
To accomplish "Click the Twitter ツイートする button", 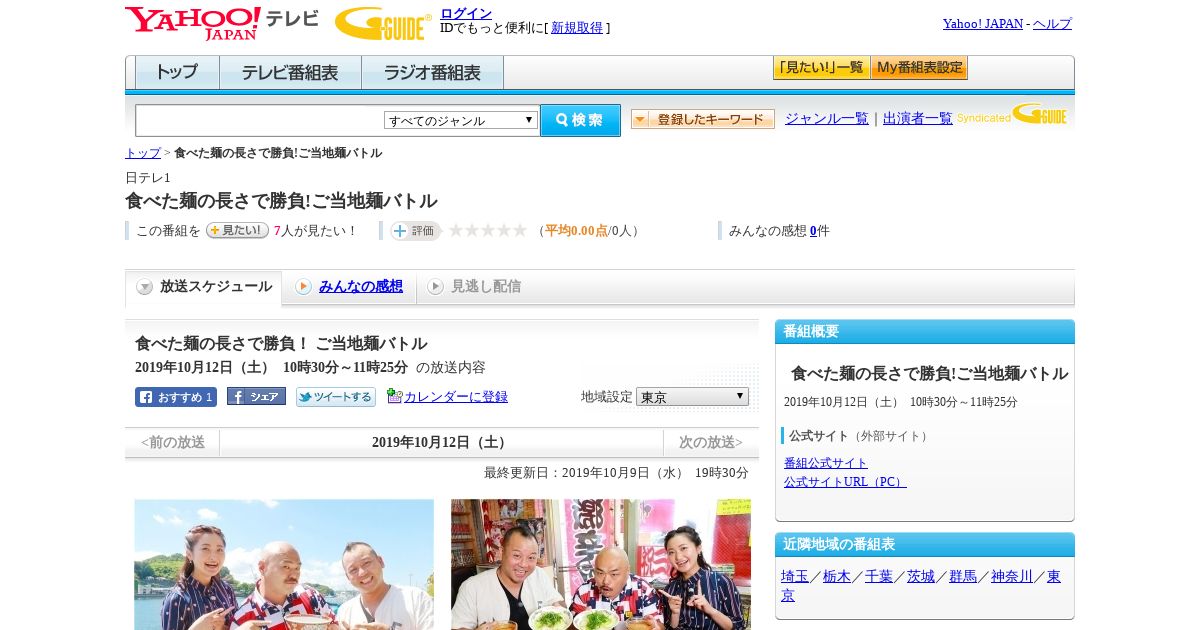I will click(x=336, y=397).
